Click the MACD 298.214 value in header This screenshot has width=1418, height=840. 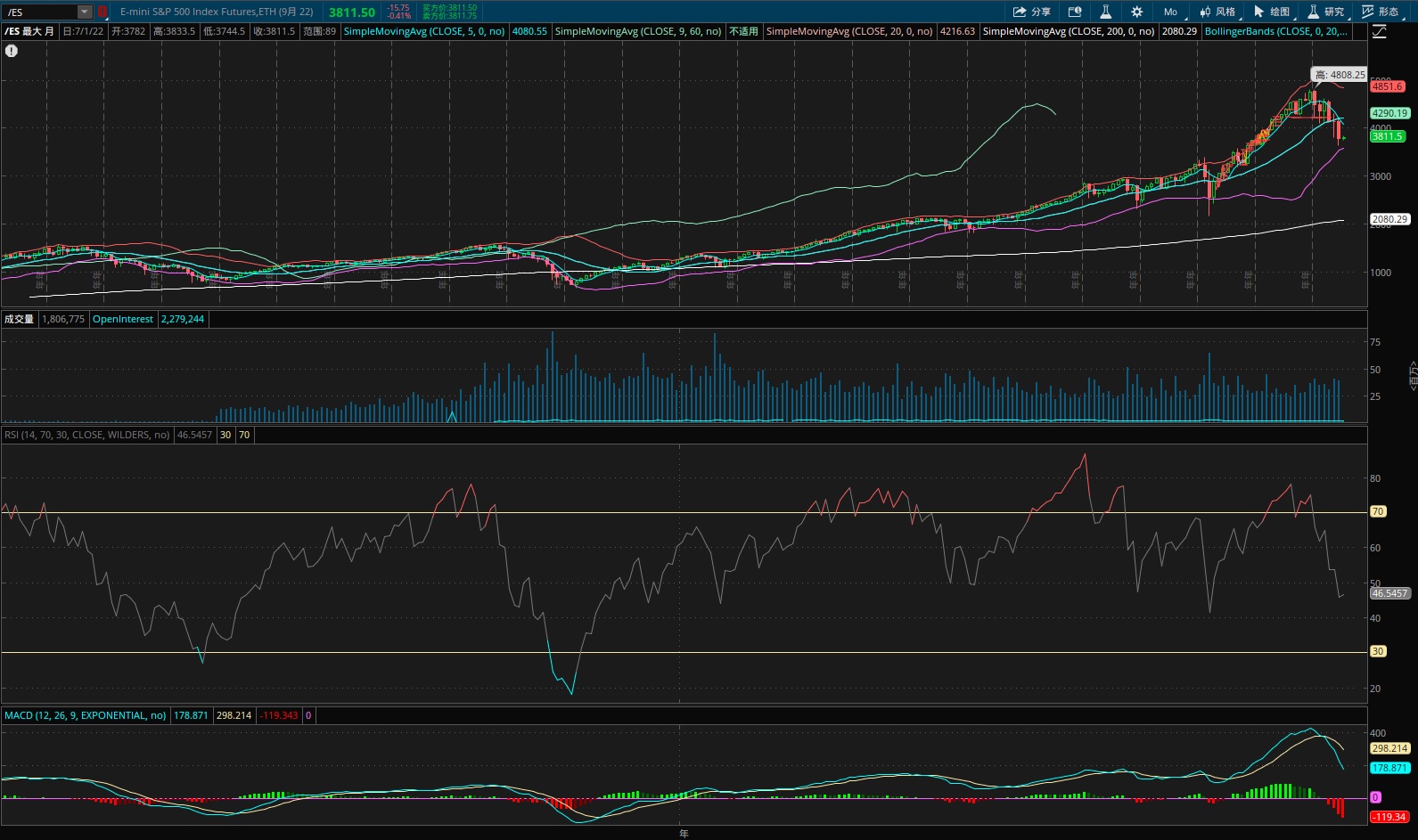[234, 715]
